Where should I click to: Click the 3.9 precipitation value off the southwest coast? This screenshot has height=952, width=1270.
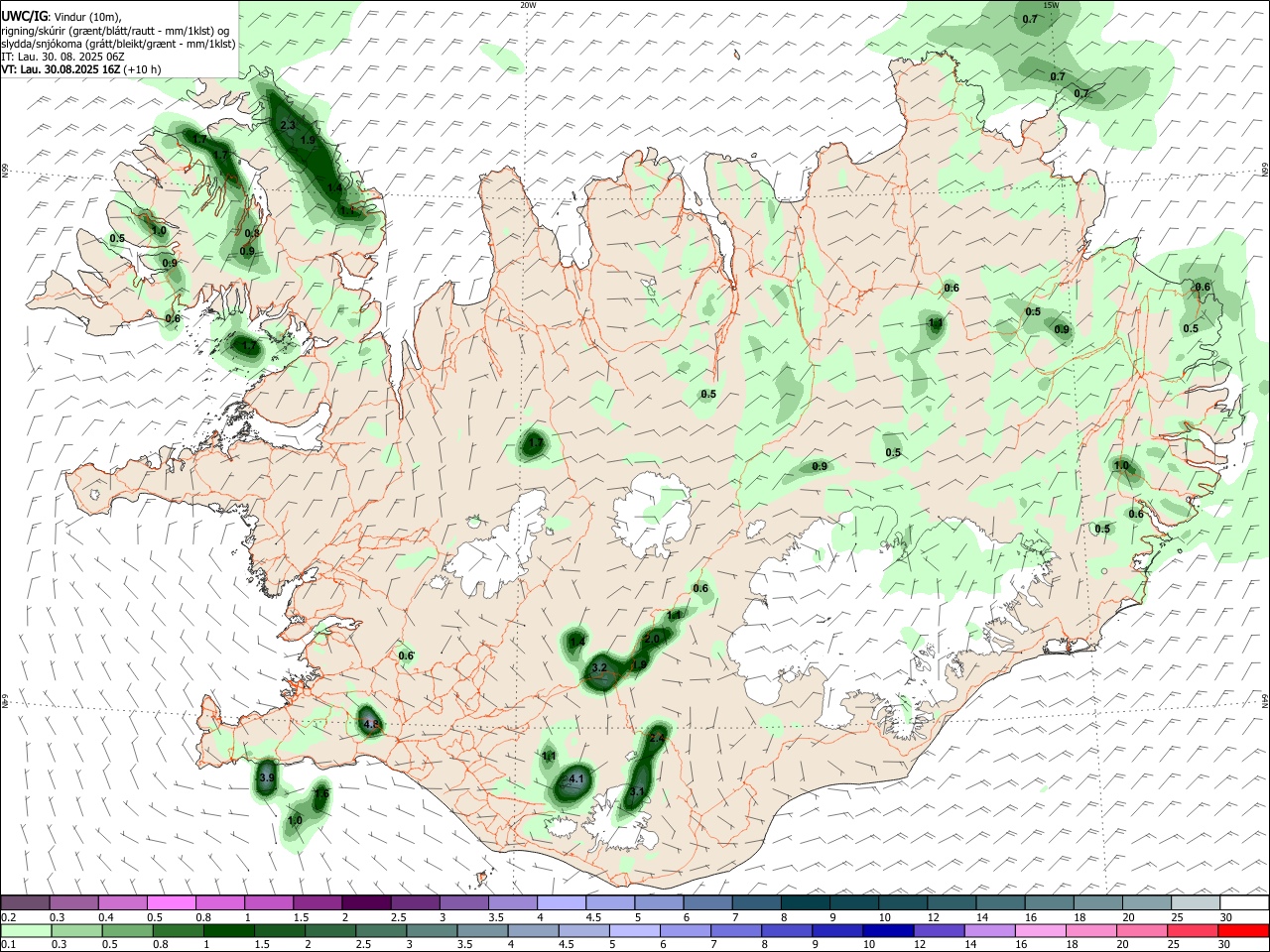(x=266, y=778)
